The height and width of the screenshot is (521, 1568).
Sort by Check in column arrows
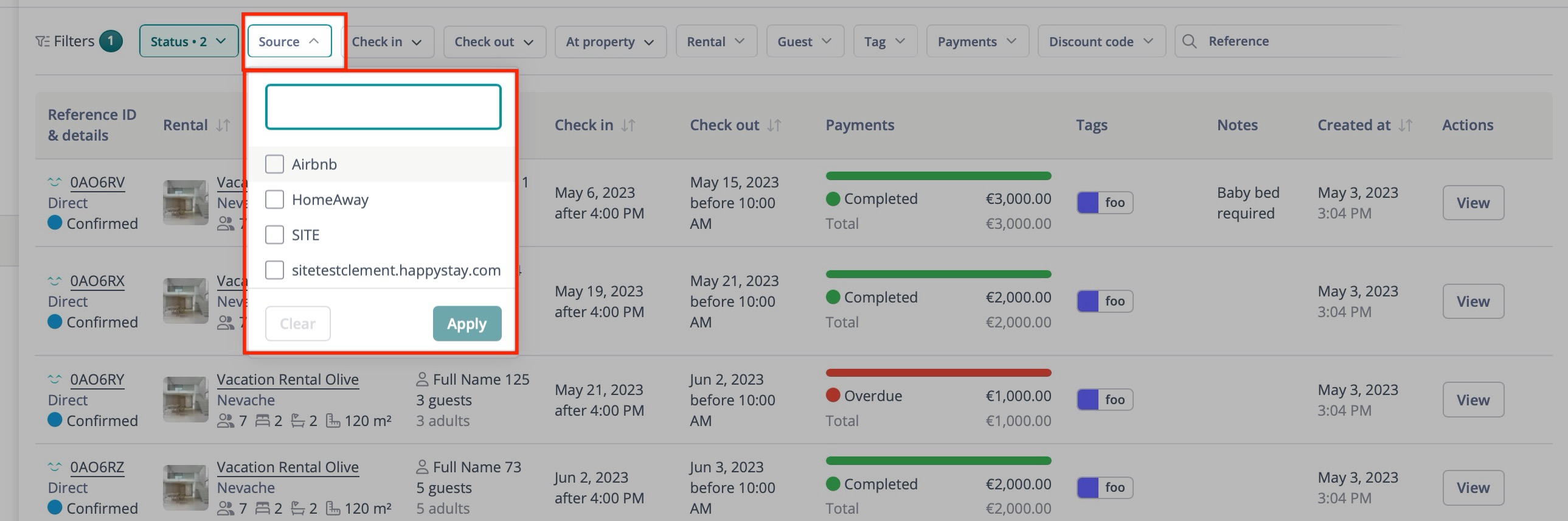[x=628, y=125]
